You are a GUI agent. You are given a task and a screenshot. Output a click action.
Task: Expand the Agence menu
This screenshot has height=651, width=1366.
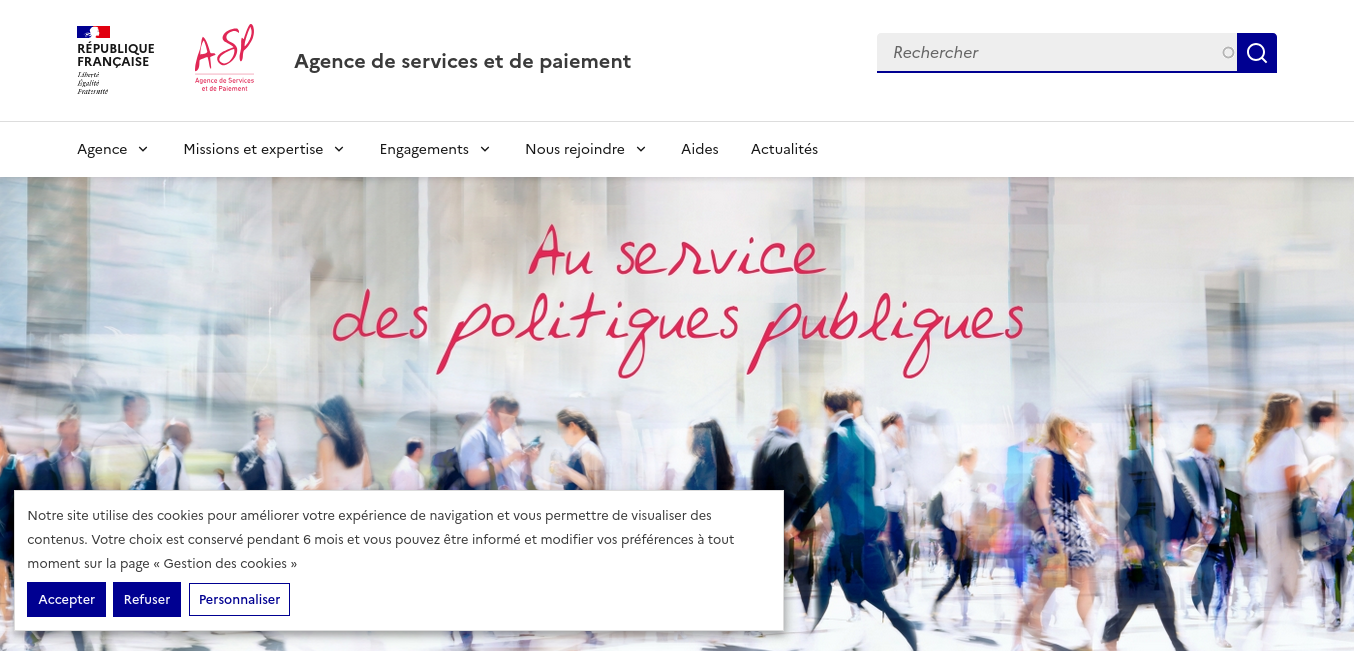tap(113, 149)
